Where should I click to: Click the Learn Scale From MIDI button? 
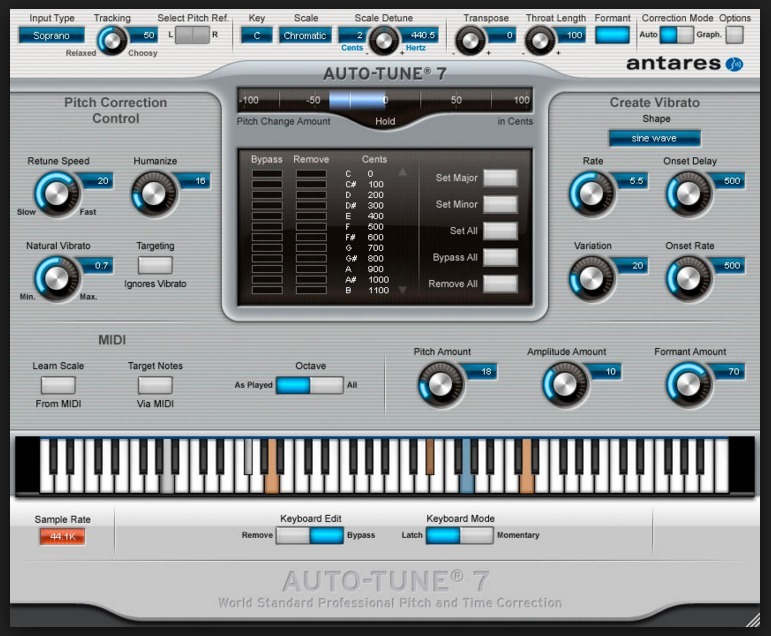click(x=58, y=385)
